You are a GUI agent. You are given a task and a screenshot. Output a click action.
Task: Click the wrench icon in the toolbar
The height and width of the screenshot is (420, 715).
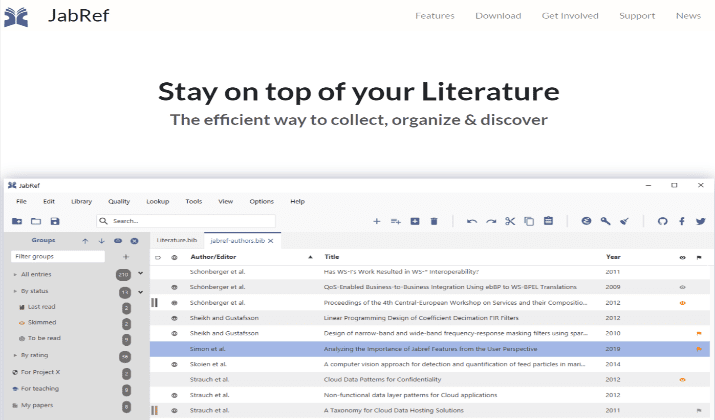pos(606,221)
